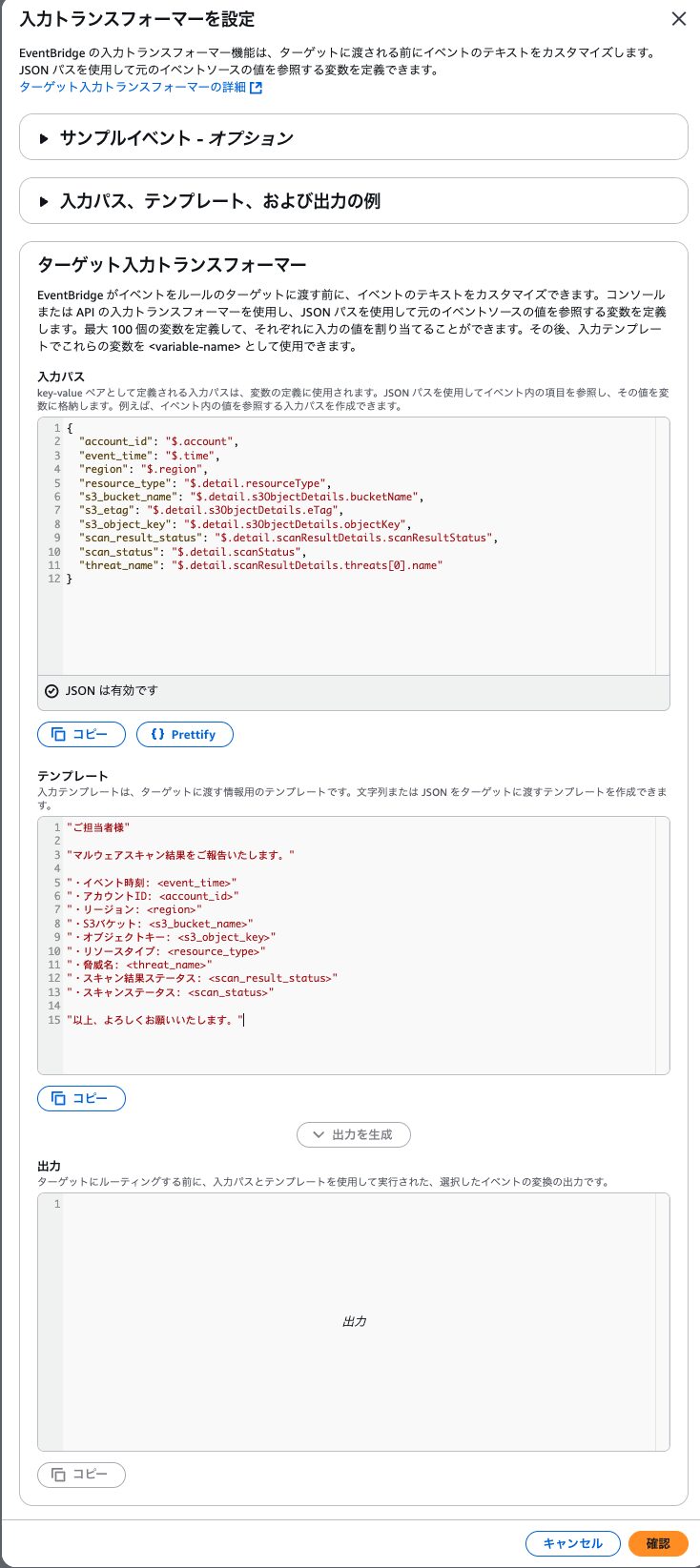The height and width of the screenshot is (1568, 700).
Task: Close the input transformer dialog
Action: [678, 19]
